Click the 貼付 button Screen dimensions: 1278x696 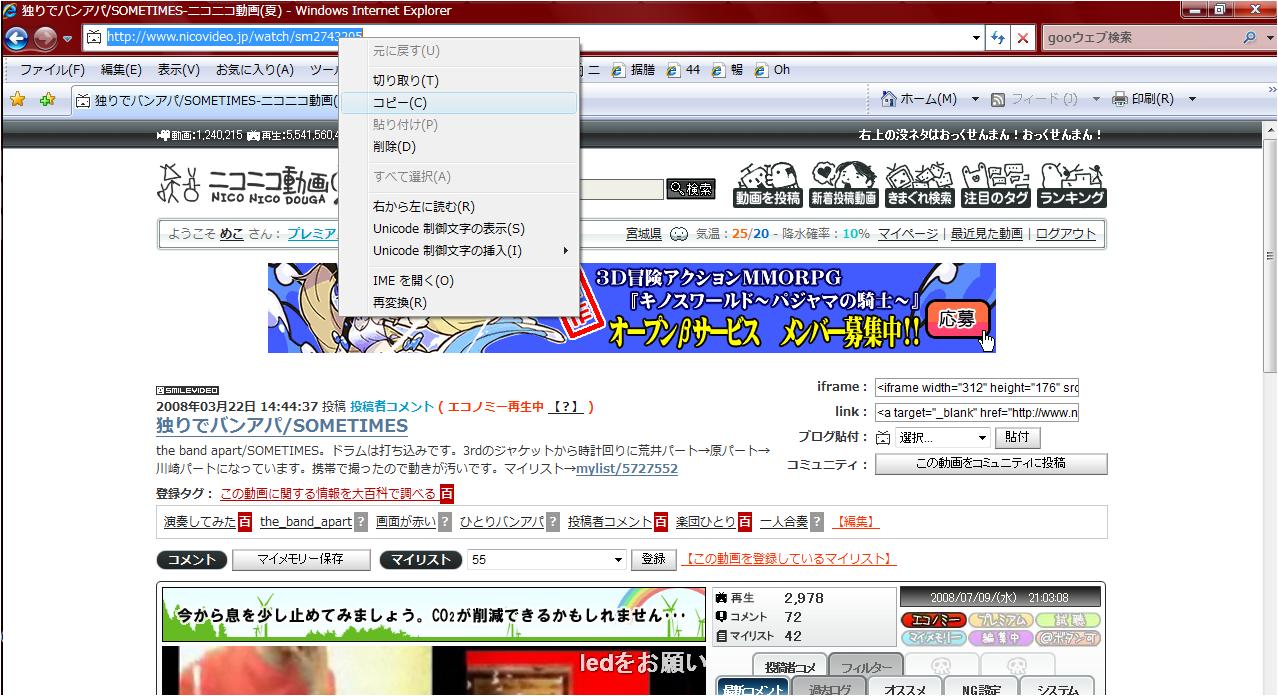(x=1017, y=437)
